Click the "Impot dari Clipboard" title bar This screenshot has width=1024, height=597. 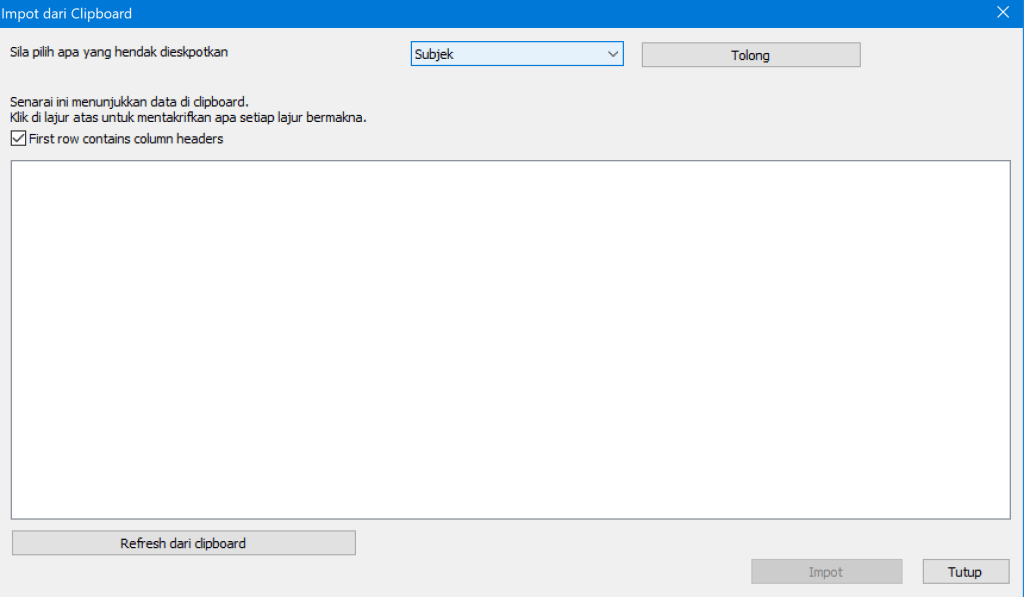pyautogui.click(x=400, y=13)
